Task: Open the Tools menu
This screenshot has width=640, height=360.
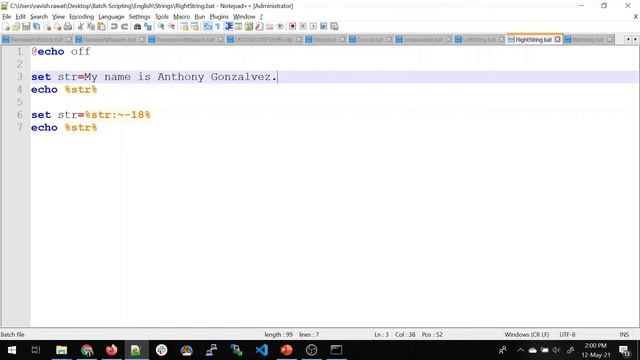Action: click(162, 17)
